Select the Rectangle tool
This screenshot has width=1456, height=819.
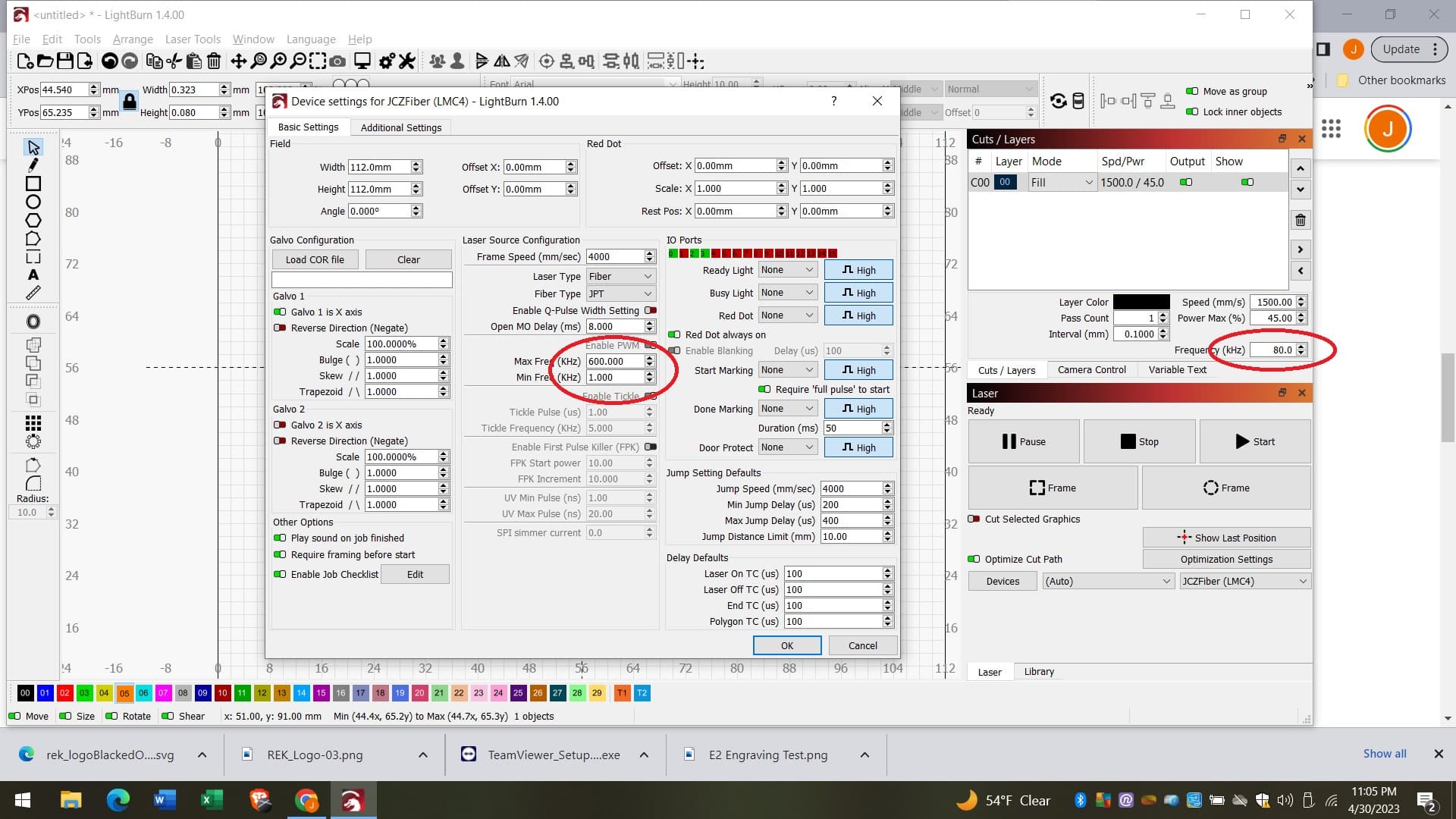(x=33, y=184)
